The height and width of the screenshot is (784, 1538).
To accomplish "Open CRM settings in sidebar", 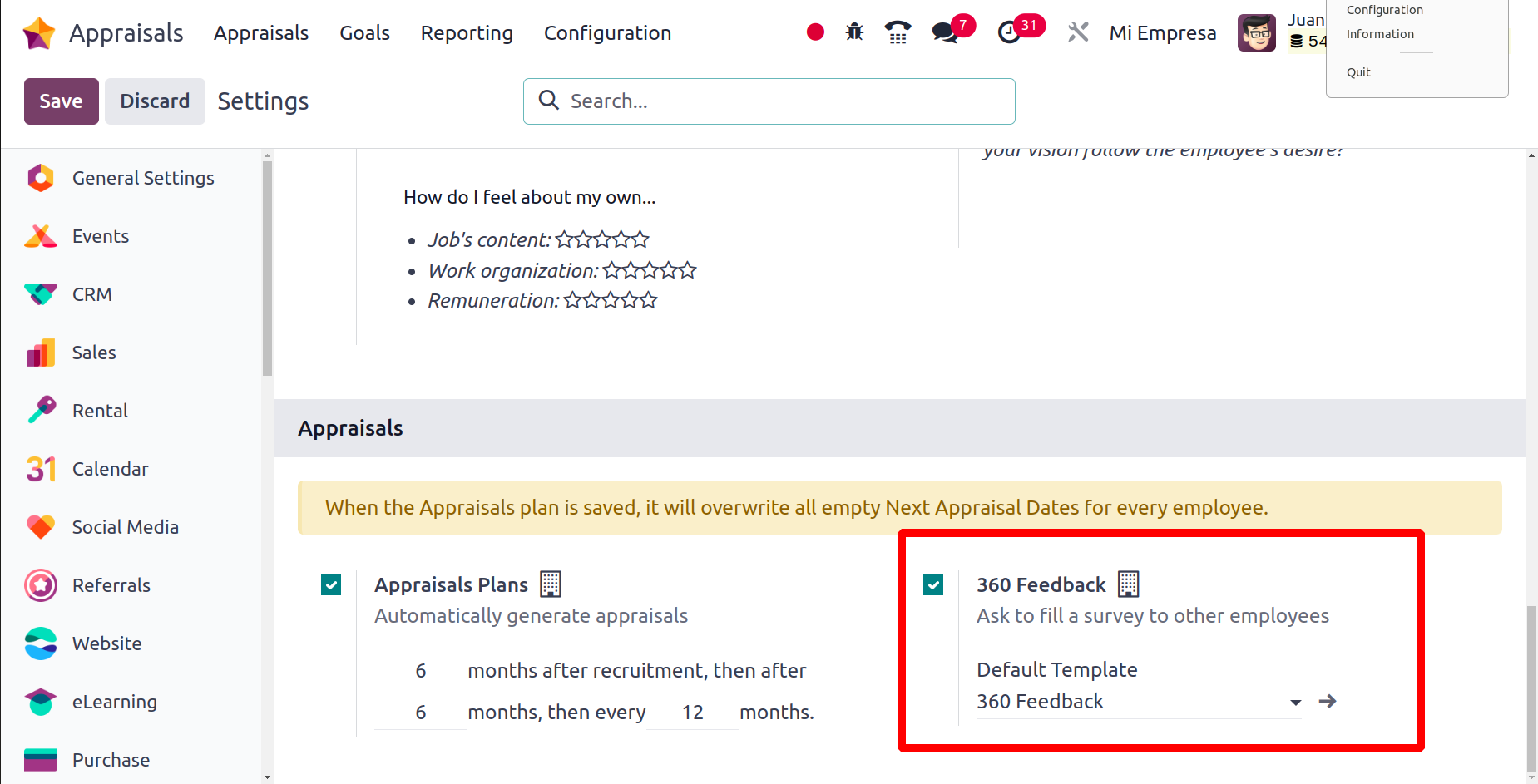I will click(91, 294).
